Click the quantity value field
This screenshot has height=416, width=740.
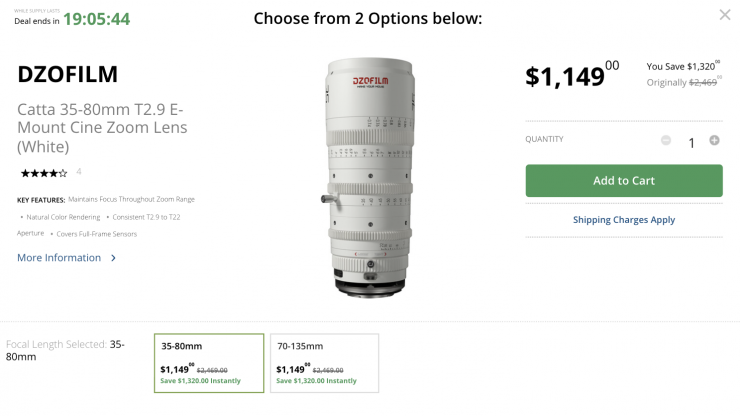click(x=690, y=142)
